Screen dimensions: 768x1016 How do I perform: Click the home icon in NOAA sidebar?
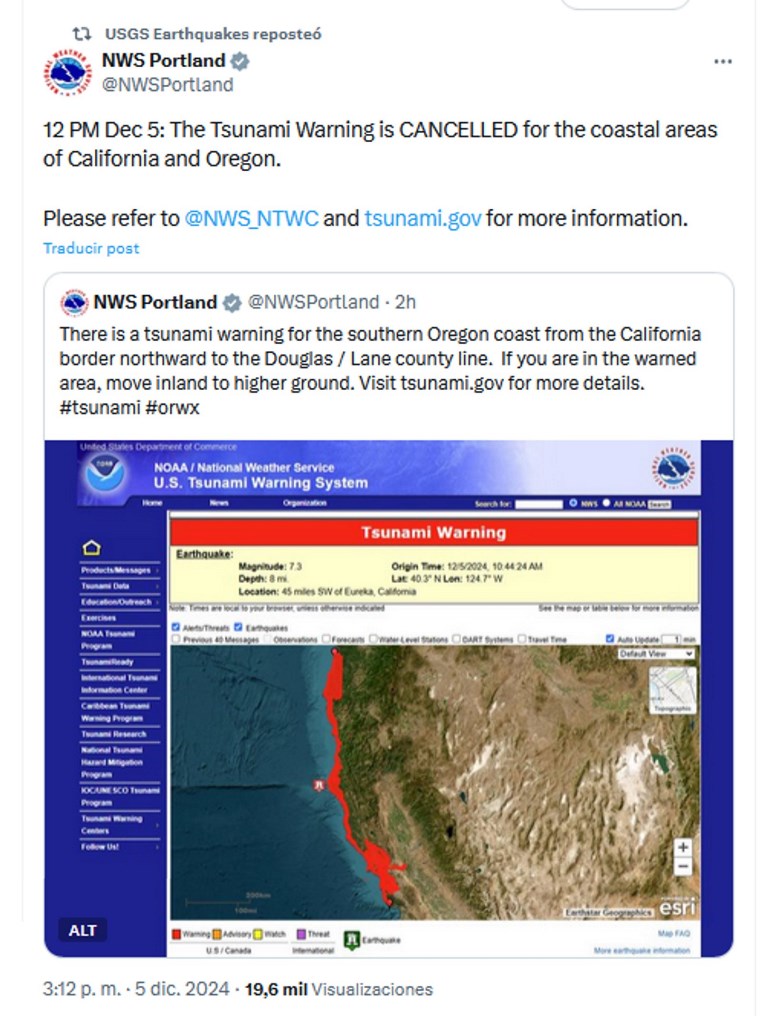coord(91,548)
